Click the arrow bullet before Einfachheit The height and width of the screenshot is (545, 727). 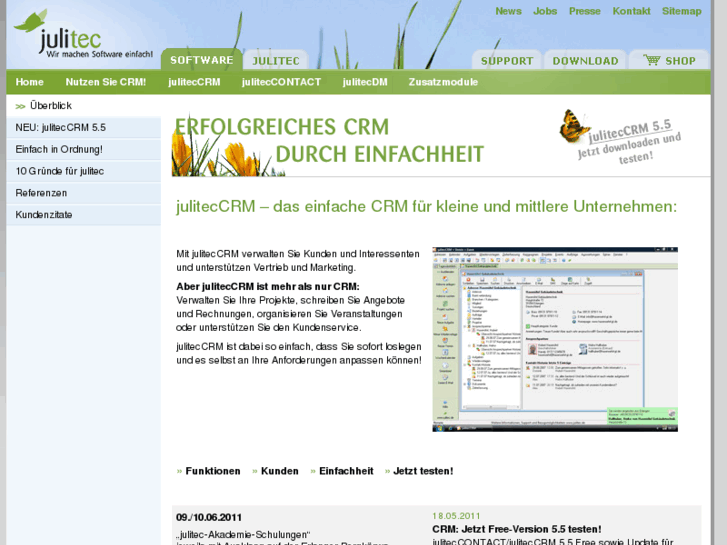313,471
